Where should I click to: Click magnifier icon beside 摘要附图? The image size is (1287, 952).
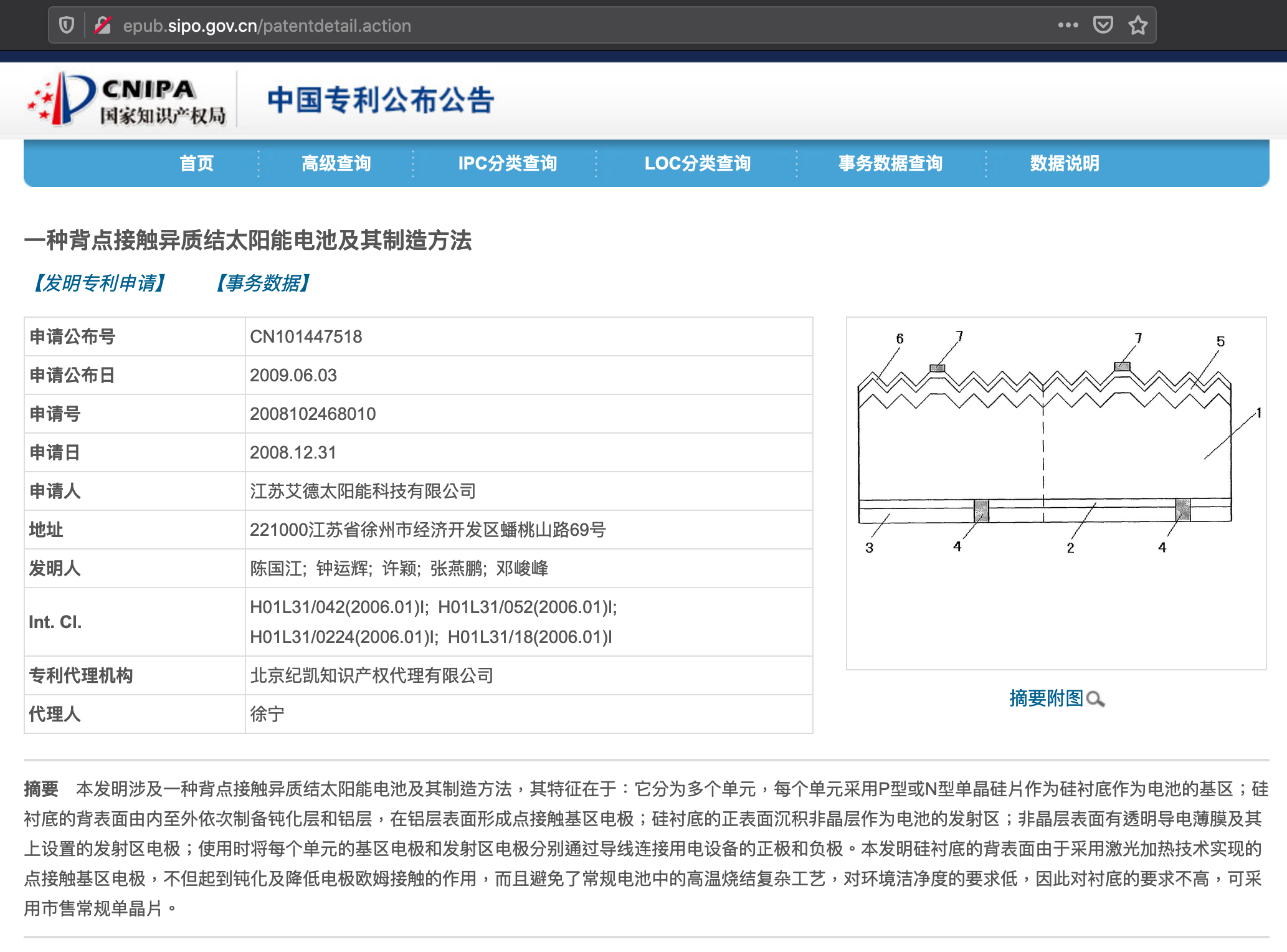click(1095, 699)
